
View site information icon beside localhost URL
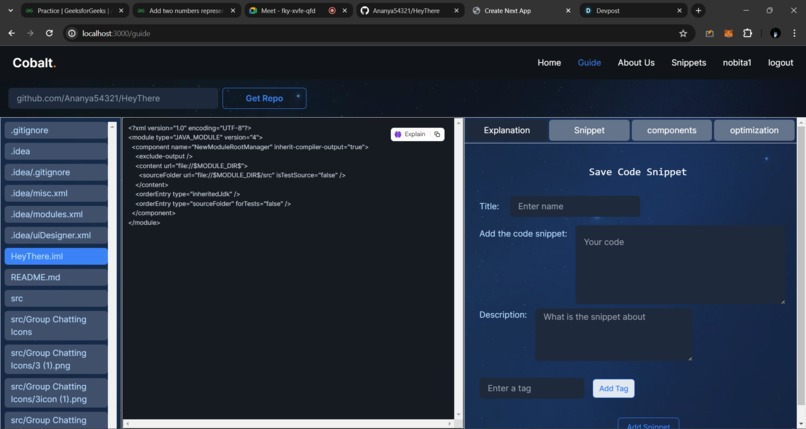(x=72, y=33)
